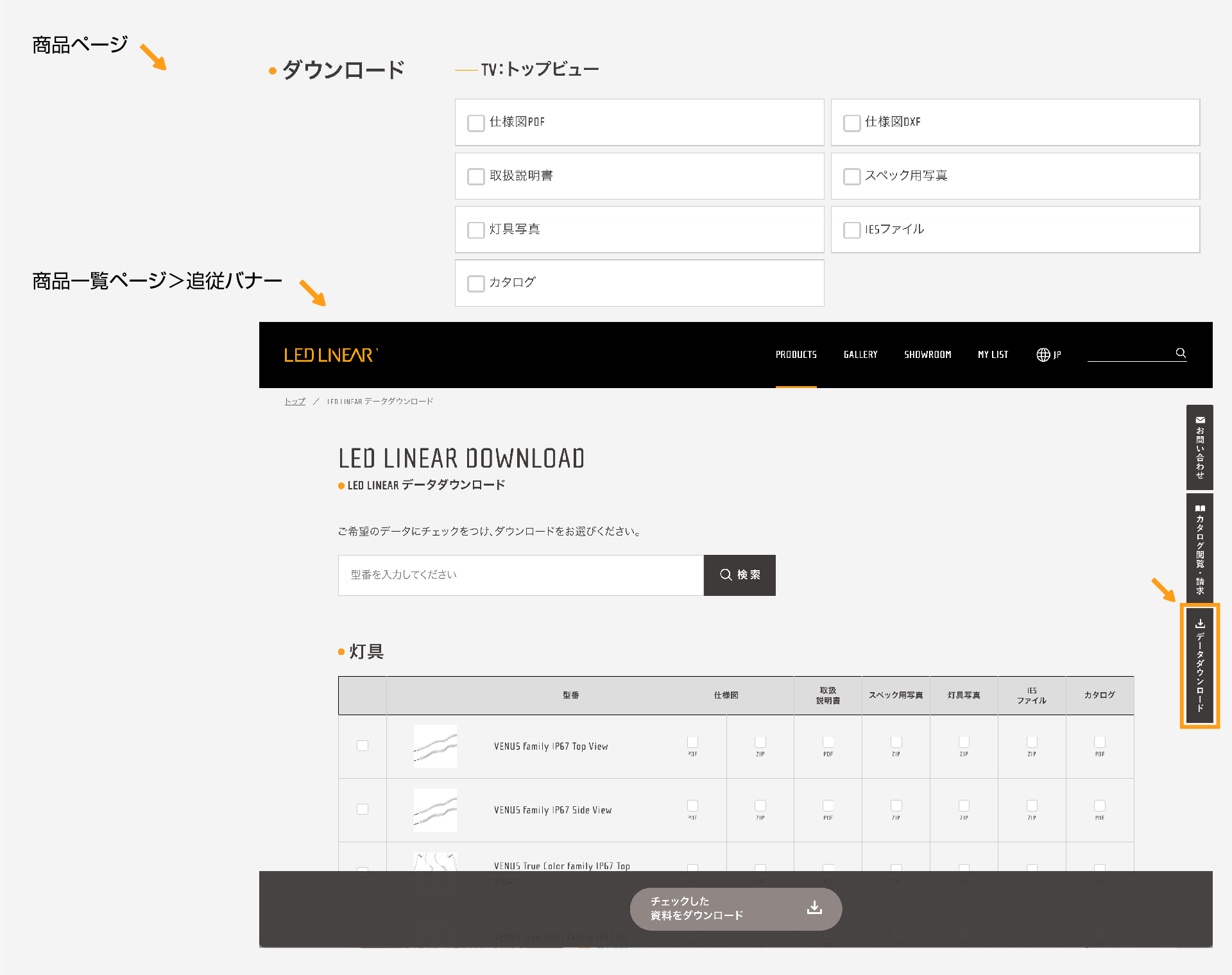Select the VENUS Family IP67 Side View row checkbox

(x=363, y=810)
